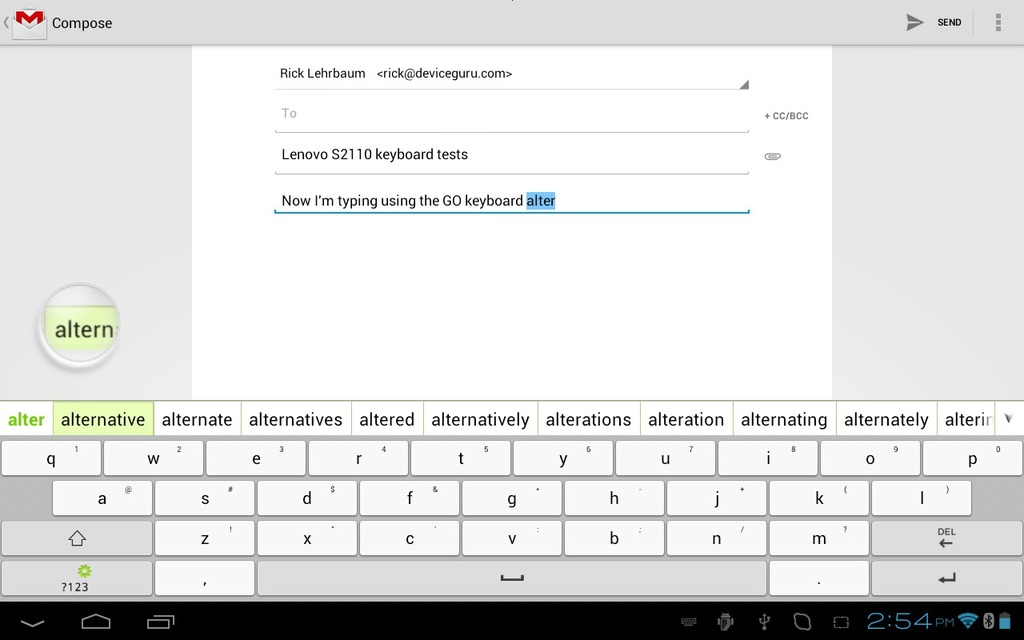Select the 'alternatively' suggestion

[x=481, y=419]
